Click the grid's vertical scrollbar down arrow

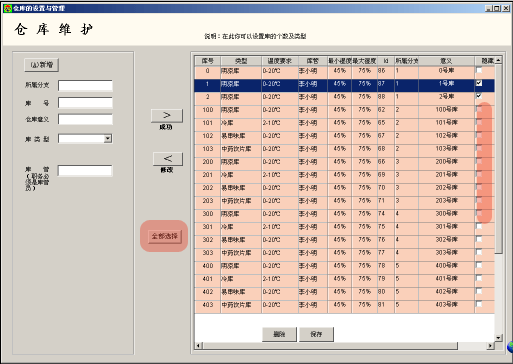coord(498,338)
